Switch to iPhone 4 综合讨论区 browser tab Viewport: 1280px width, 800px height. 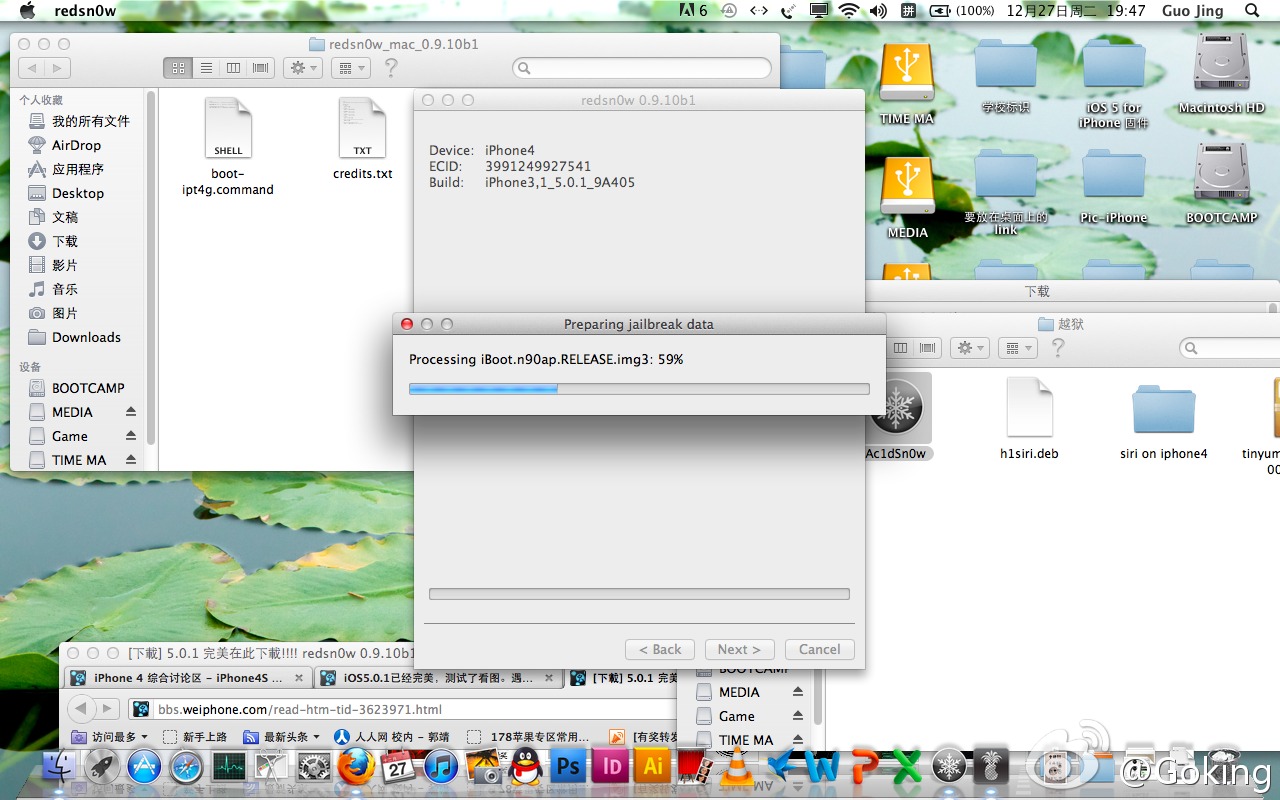point(187,678)
